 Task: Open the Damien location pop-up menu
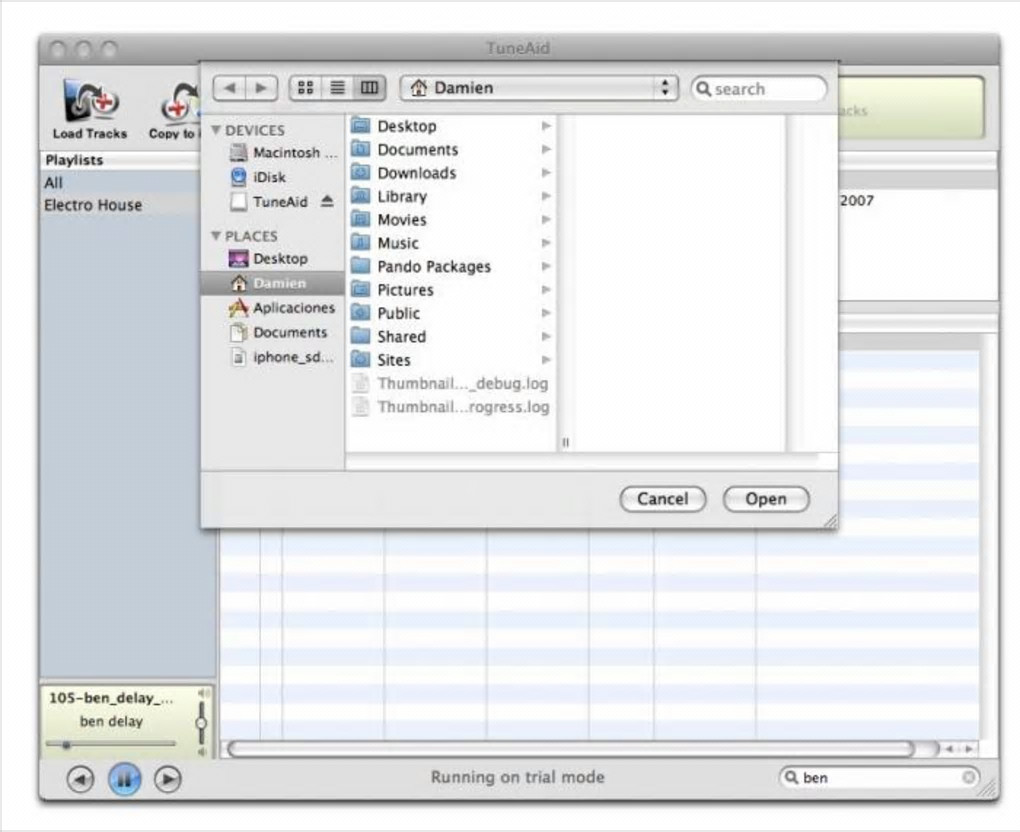[539, 88]
